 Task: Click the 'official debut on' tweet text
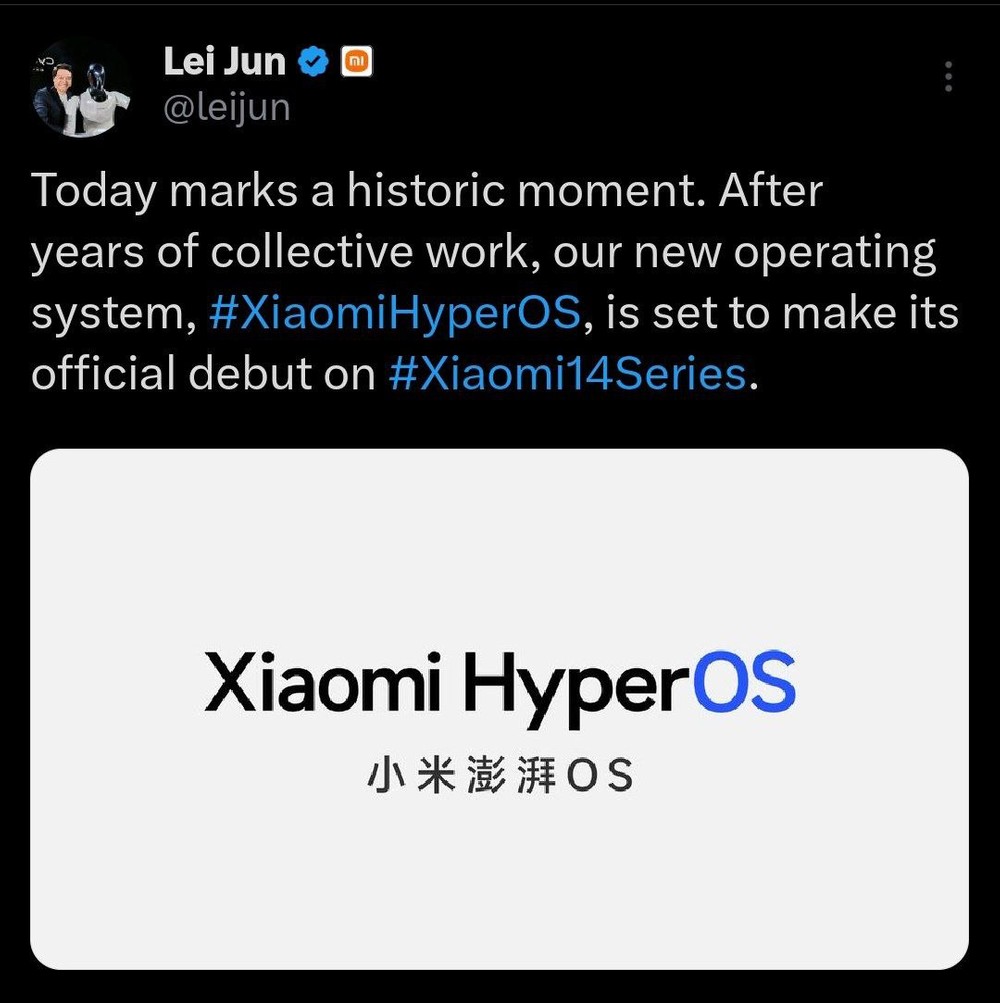[x=203, y=374]
